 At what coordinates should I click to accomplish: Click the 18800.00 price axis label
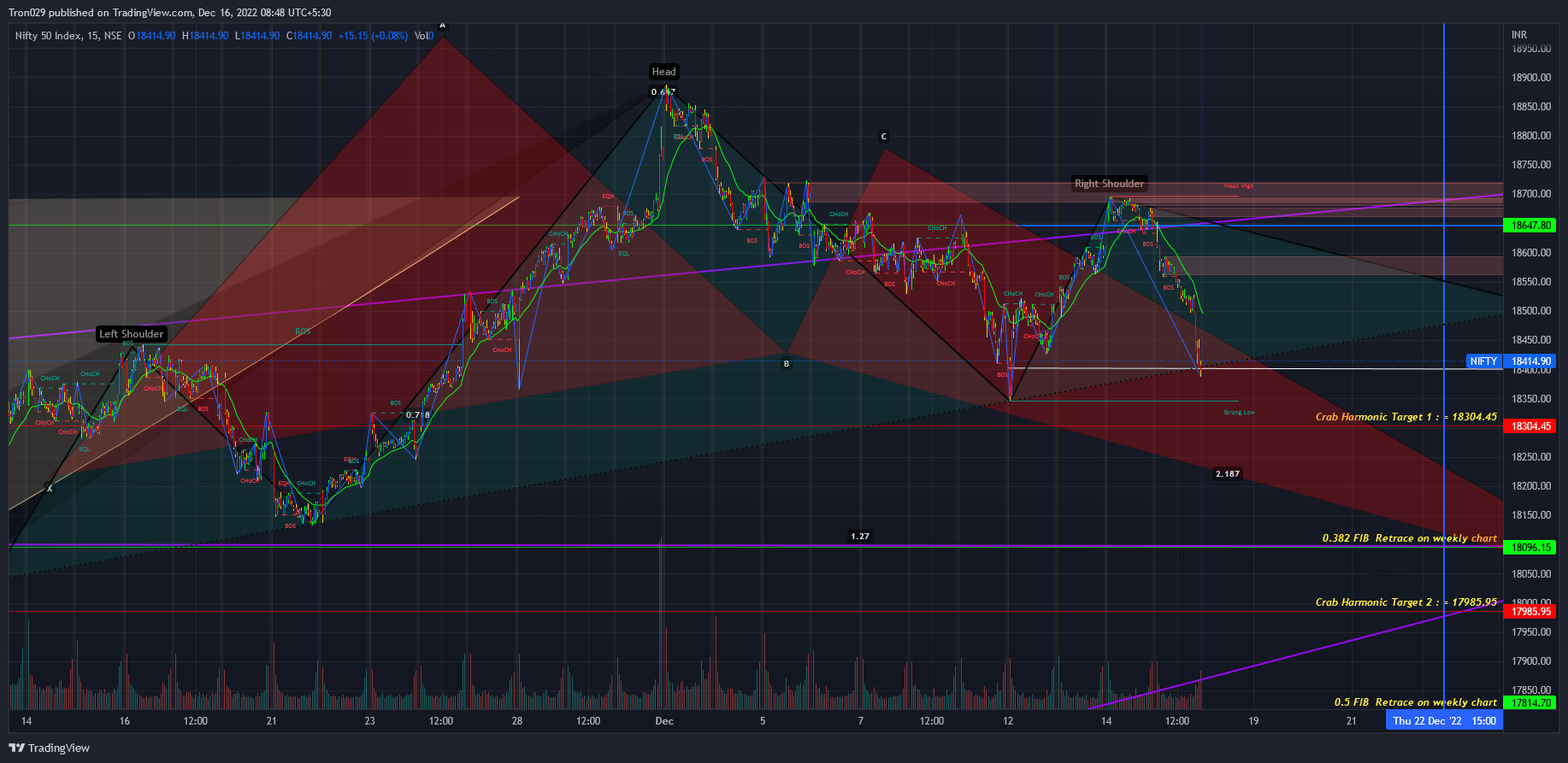click(x=1531, y=136)
